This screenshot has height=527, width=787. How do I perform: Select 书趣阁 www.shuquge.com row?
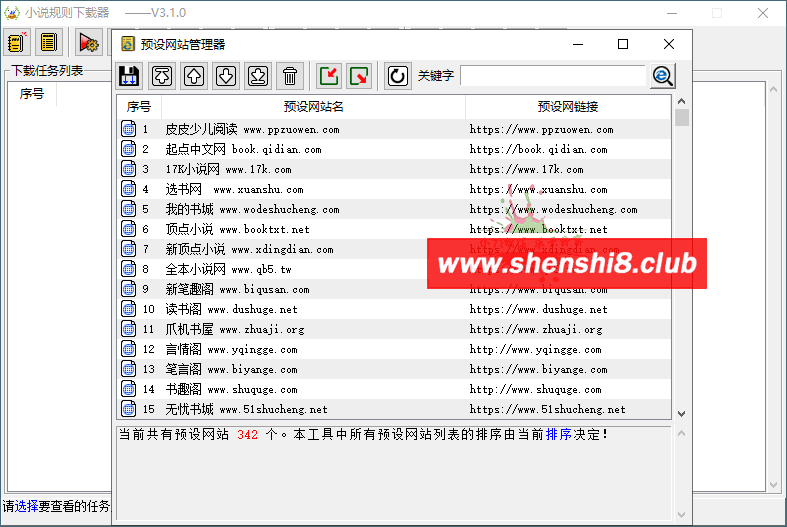coord(394,389)
